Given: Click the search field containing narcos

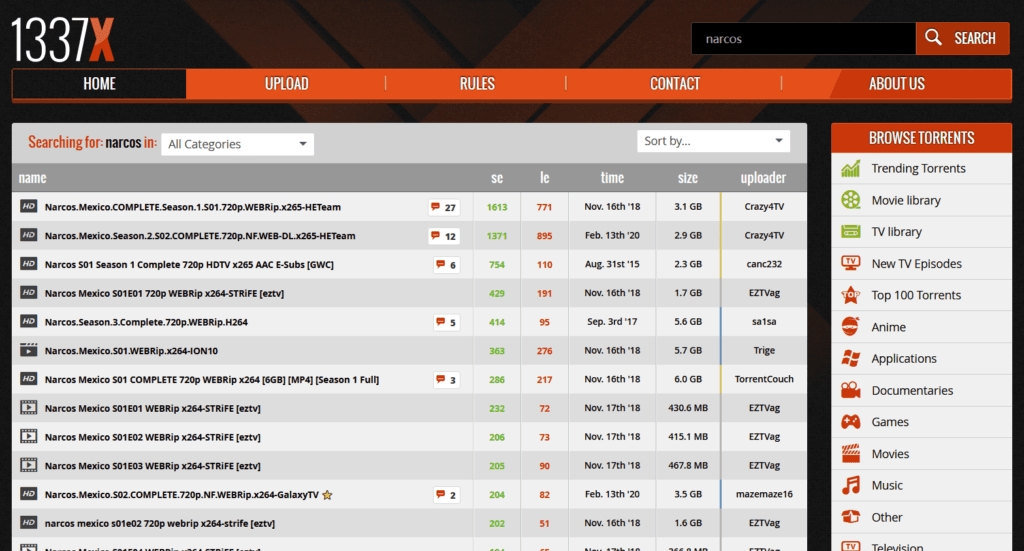Looking at the screenshot, I should click(x=802, y=39).
